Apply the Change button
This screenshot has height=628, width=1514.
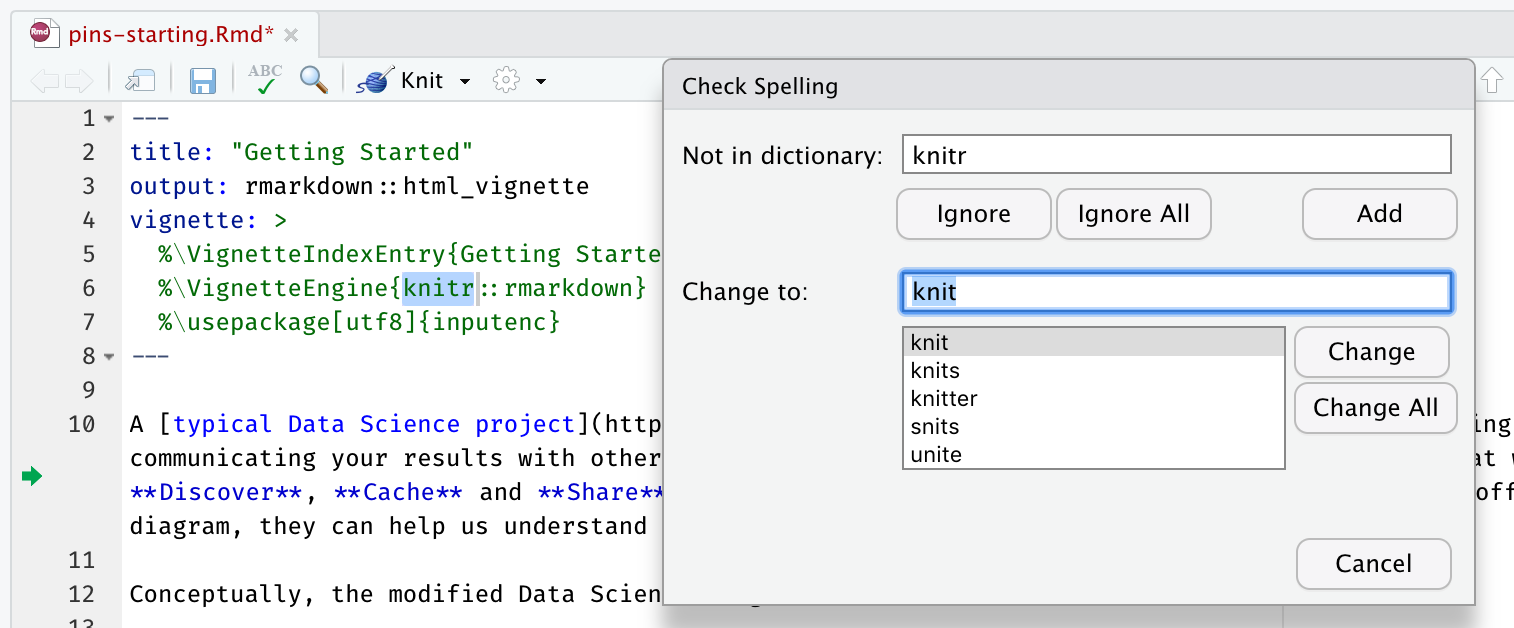click(x=1371, y=352)
